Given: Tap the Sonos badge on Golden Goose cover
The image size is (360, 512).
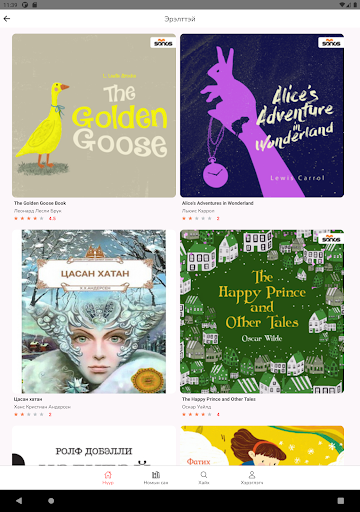Looking at the screenshot, I should click(163, 43).
